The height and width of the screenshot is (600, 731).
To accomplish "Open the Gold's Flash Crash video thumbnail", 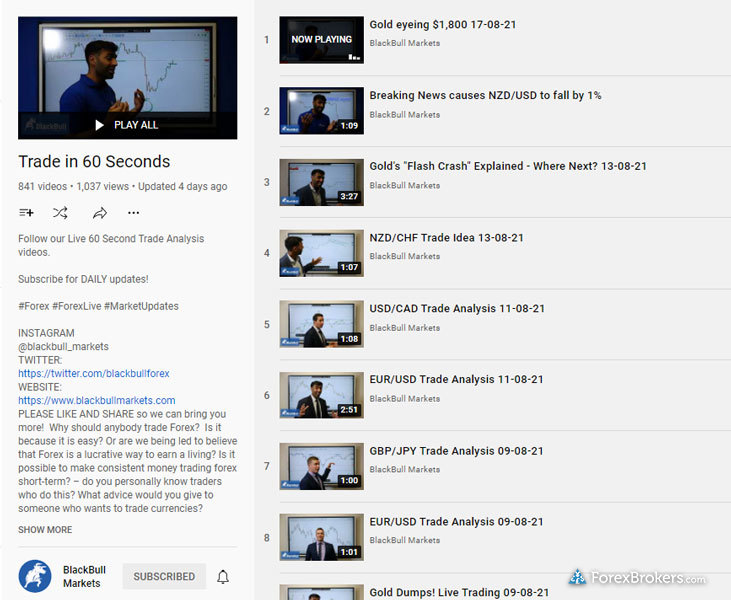I will coord(321,182).
